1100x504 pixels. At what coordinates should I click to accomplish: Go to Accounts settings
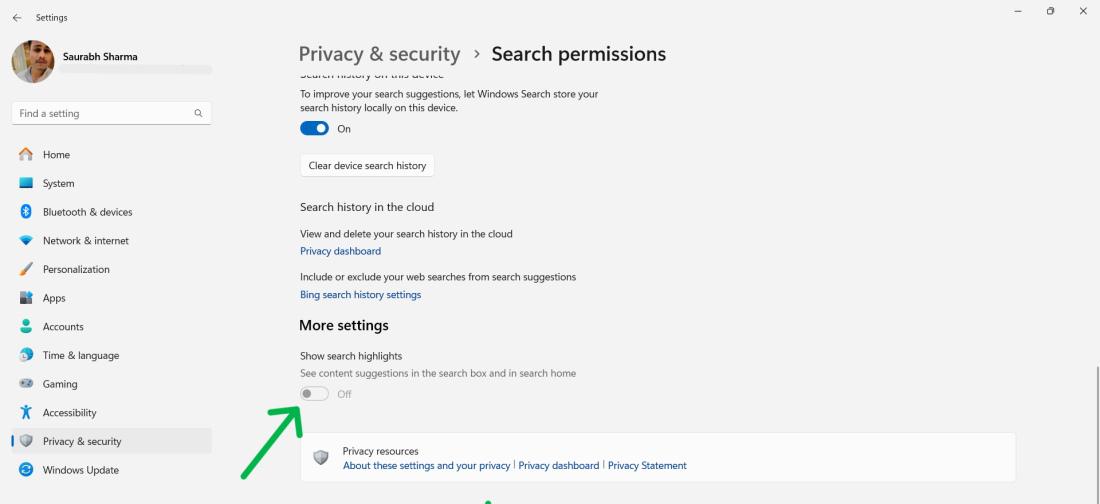[63, 327]
